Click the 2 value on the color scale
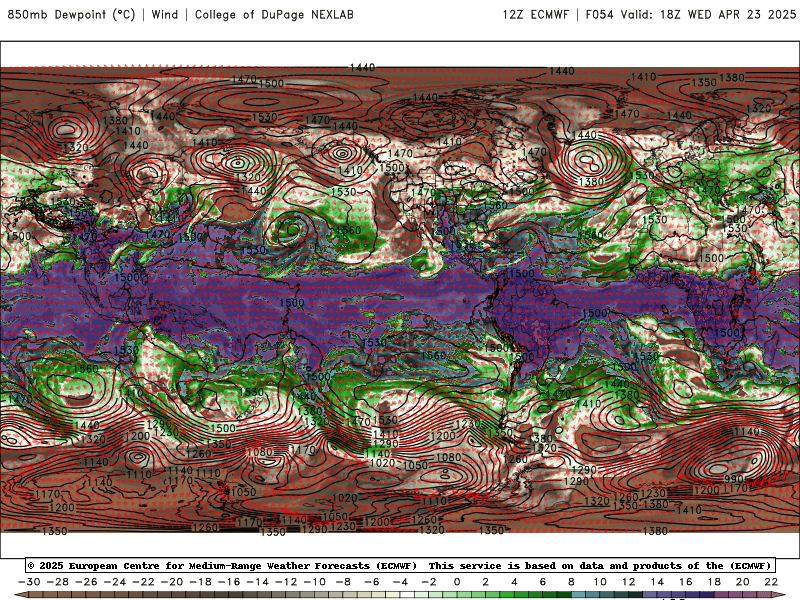Viewport: 800px width, 600px height. (486, 582)
